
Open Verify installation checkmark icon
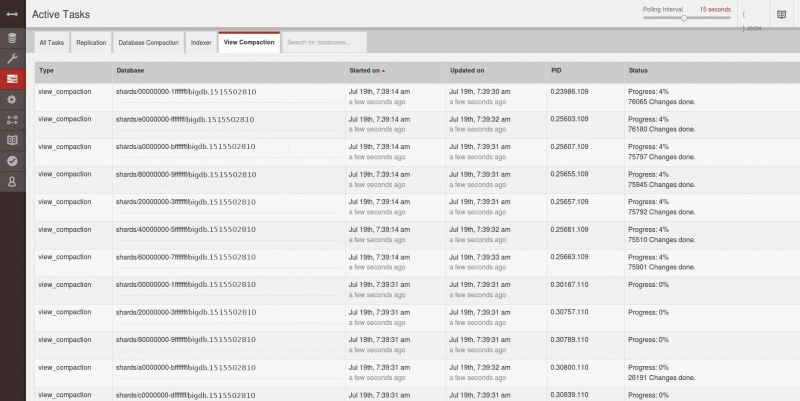point(12,161)
